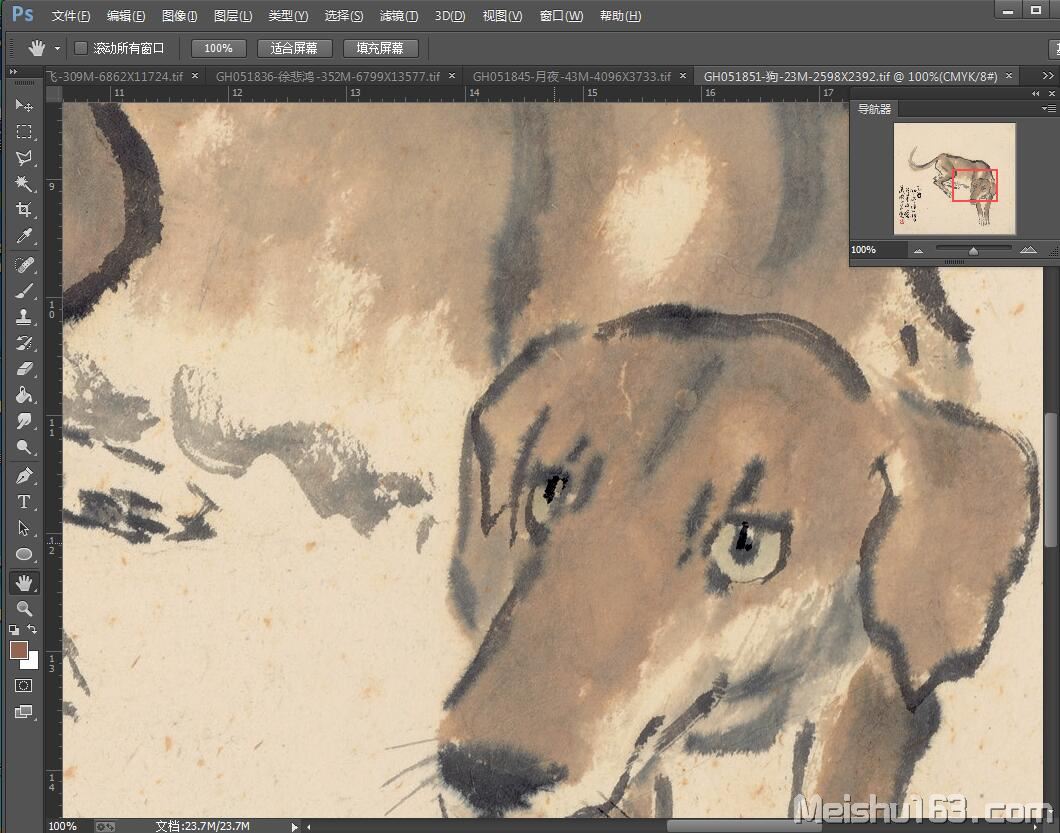Swap foreground and background colors
1060x833 pixels.
pos(31,629)
